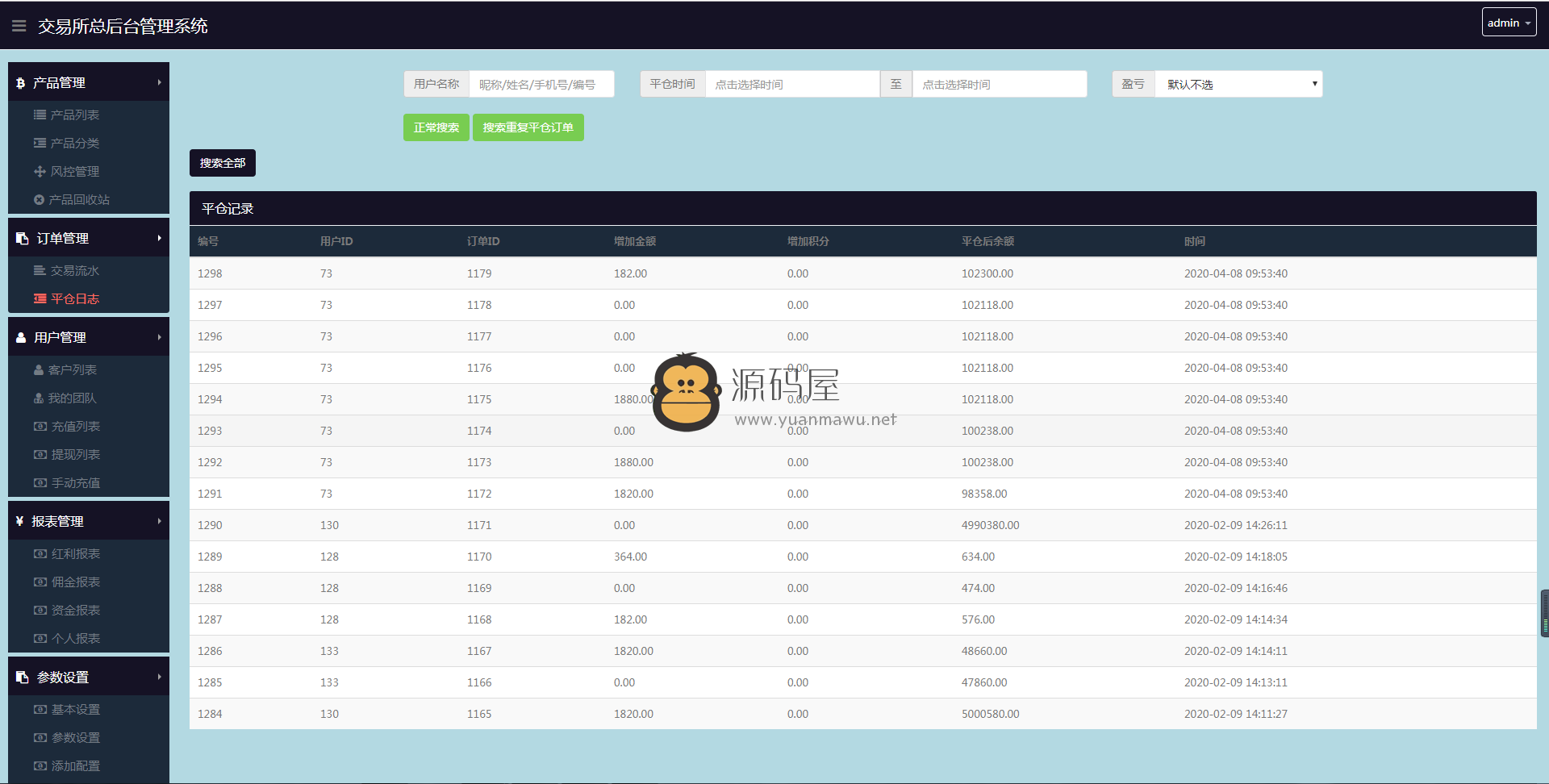Click the 正常搜索 button
The image size is (1549, 784).
436,127
